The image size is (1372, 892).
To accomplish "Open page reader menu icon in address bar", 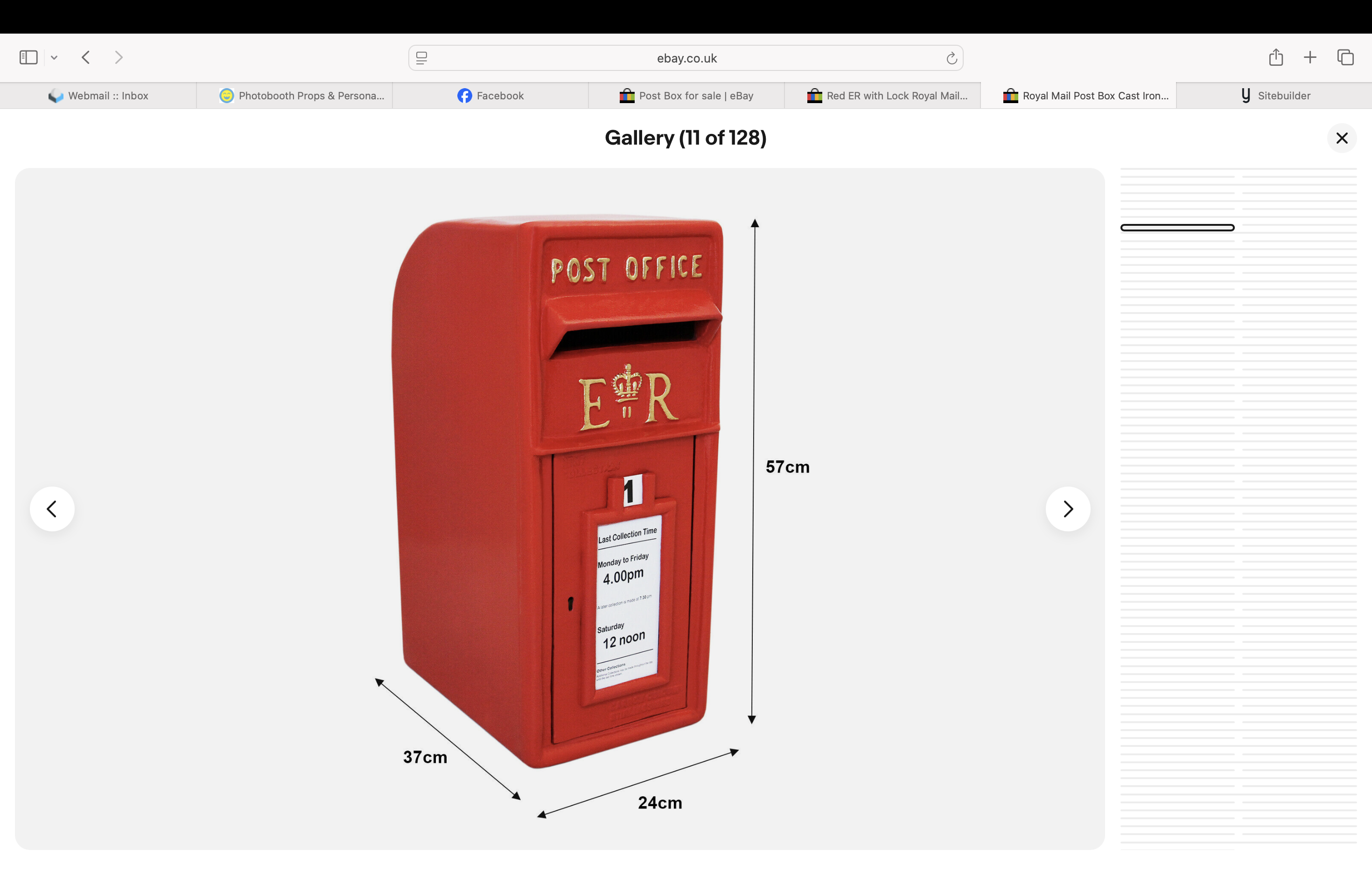I will [x=421, y=58].
